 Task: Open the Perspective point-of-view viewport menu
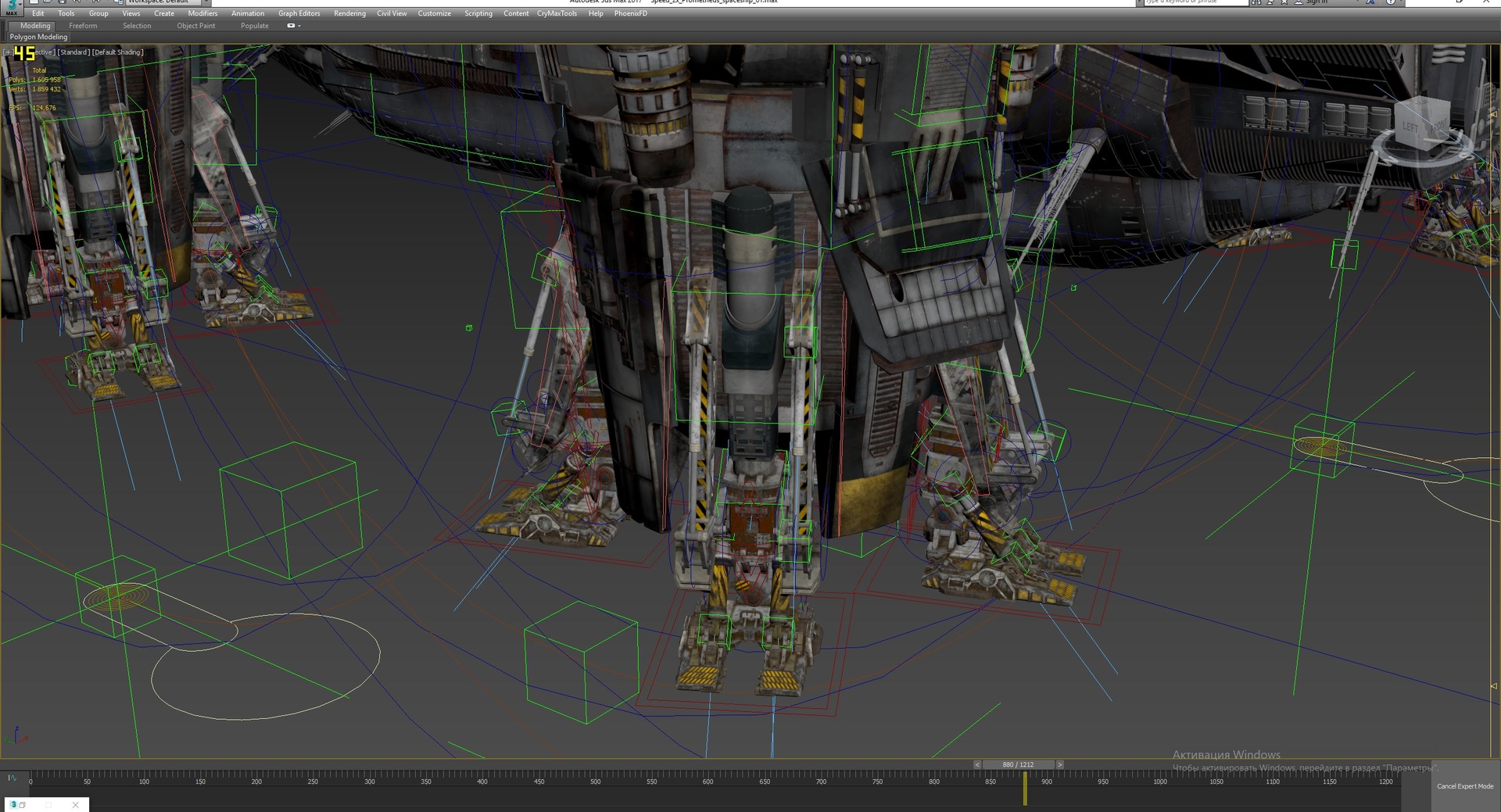(45, 52)
